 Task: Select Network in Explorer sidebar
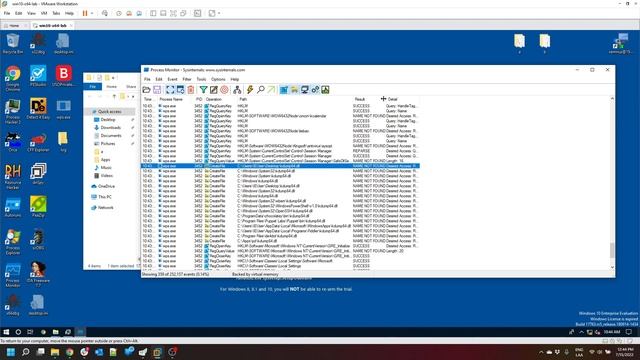pyautogui.click(x=105, y=207)
